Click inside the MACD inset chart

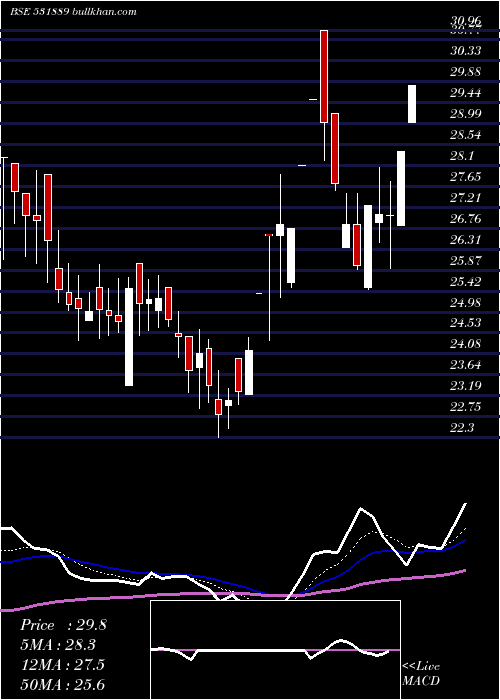(x=275, y=650)
